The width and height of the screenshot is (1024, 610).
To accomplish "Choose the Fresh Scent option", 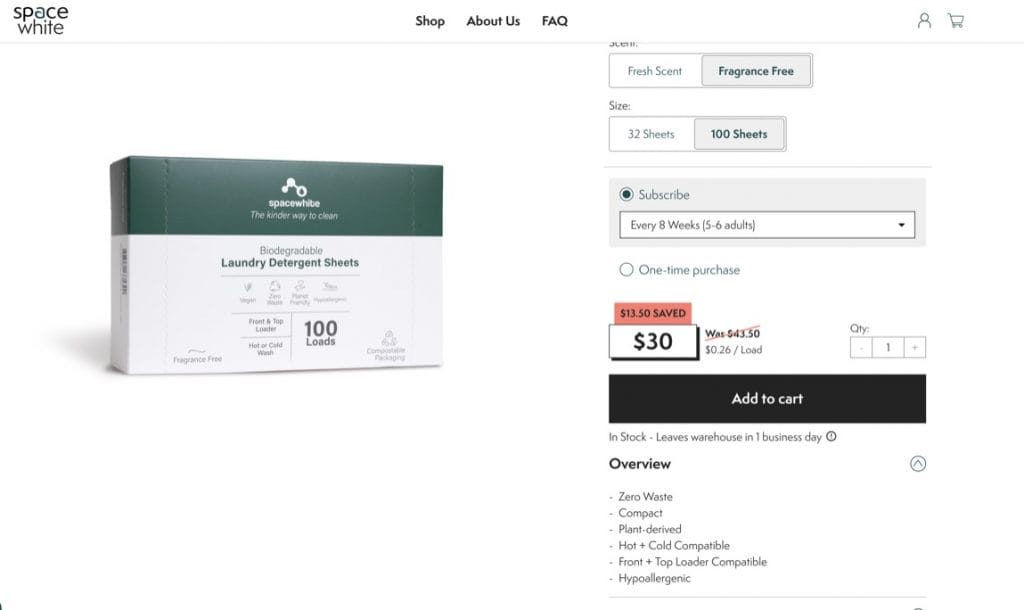I will pos(655,71).
